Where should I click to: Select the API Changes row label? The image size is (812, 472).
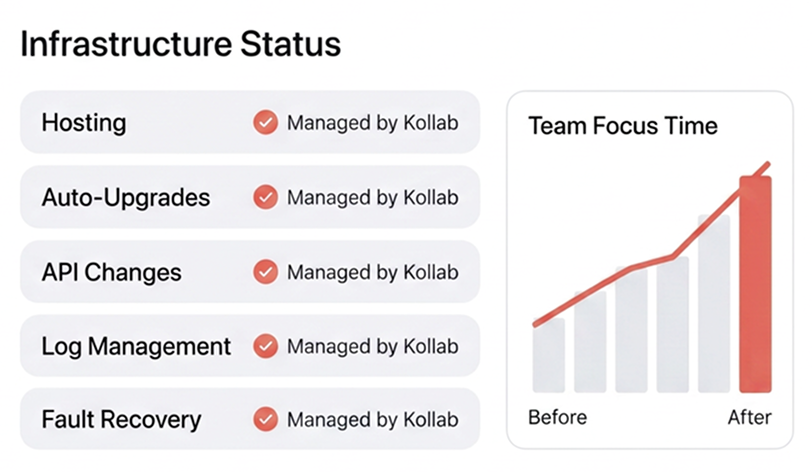(x=111, y=273)
